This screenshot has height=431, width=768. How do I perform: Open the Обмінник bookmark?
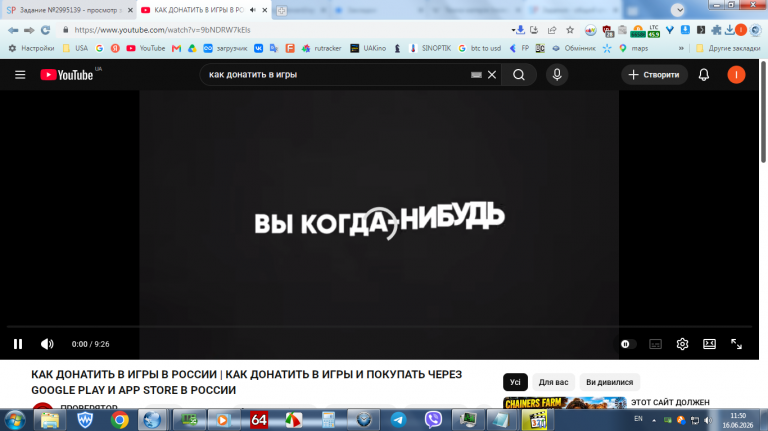[574, 48]
